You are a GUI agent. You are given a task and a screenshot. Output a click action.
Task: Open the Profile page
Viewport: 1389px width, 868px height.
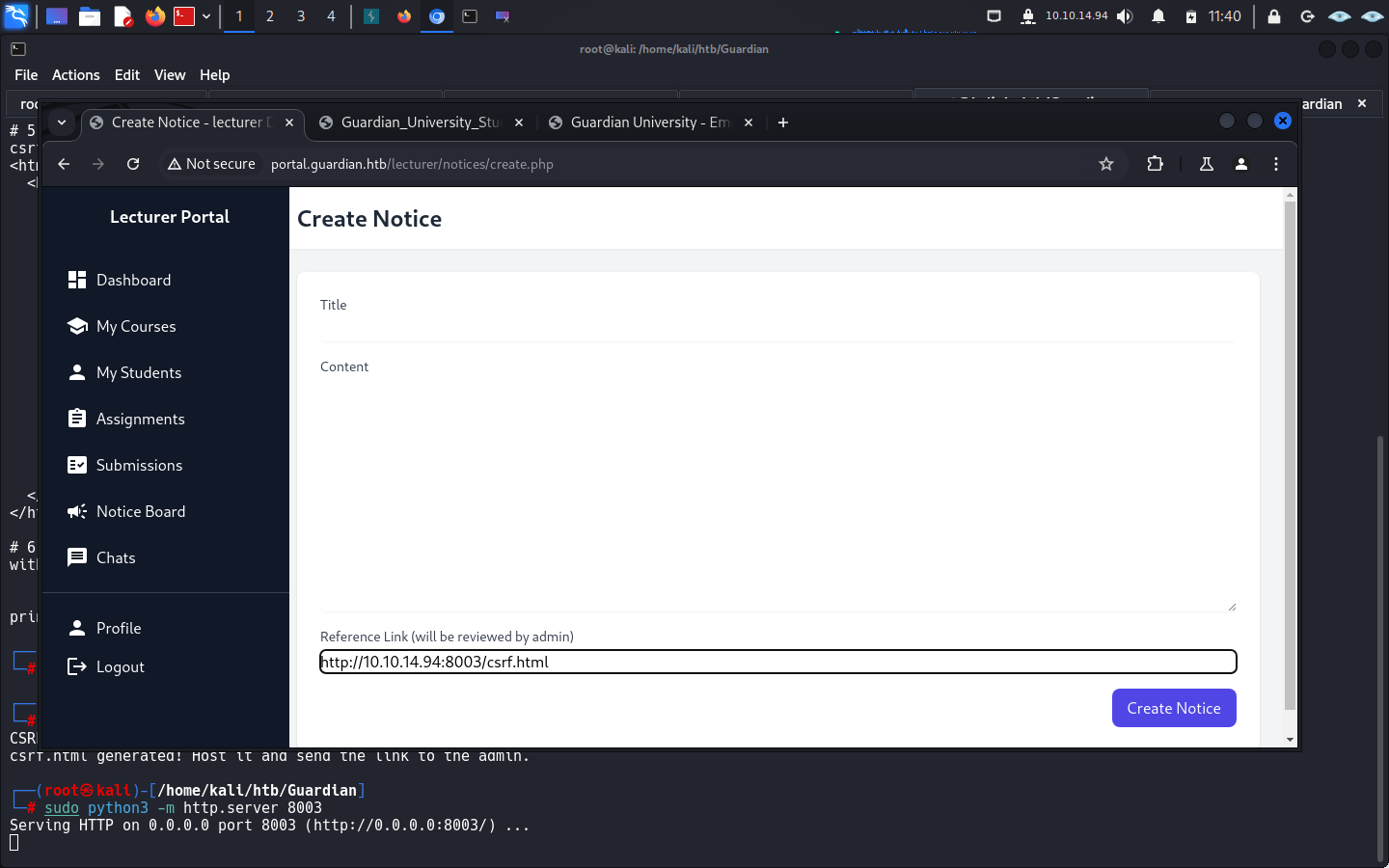pos(104,628)
